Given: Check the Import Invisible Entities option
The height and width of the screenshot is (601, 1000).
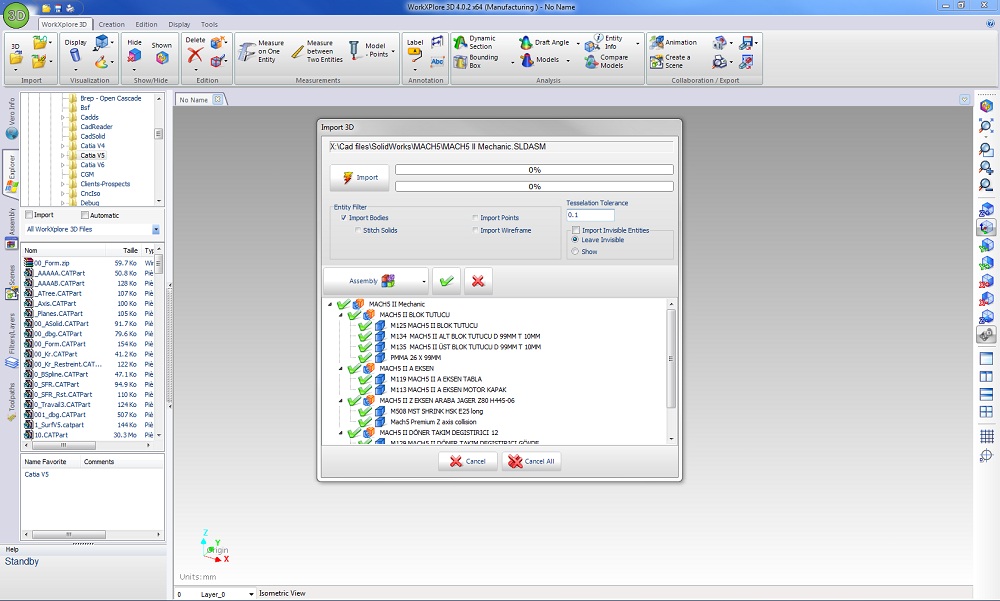Looking at the screenshot, I should tap(576, 230).
